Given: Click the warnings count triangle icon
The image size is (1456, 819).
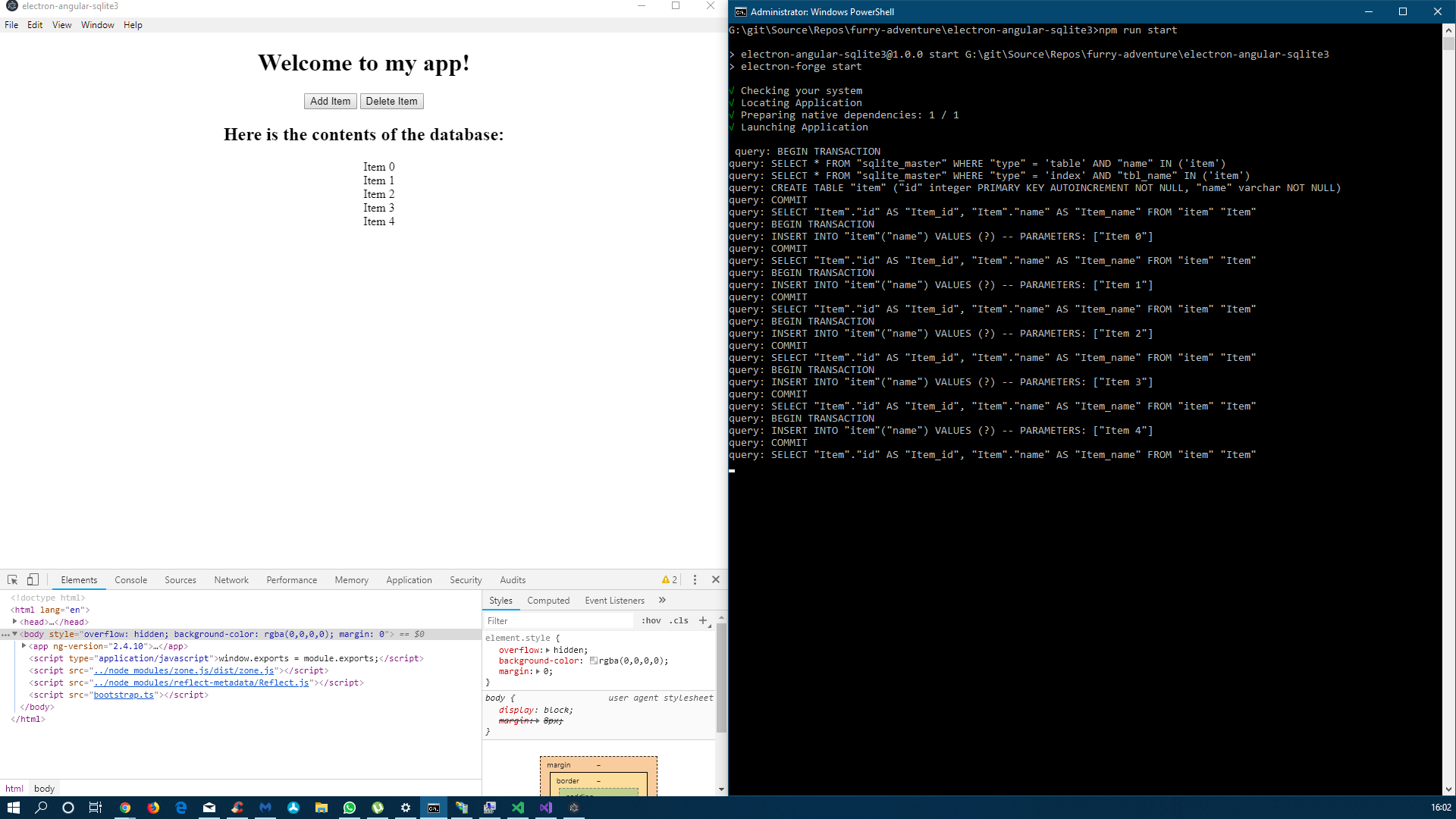Looking at the screenshot, I should click(666, 579).
